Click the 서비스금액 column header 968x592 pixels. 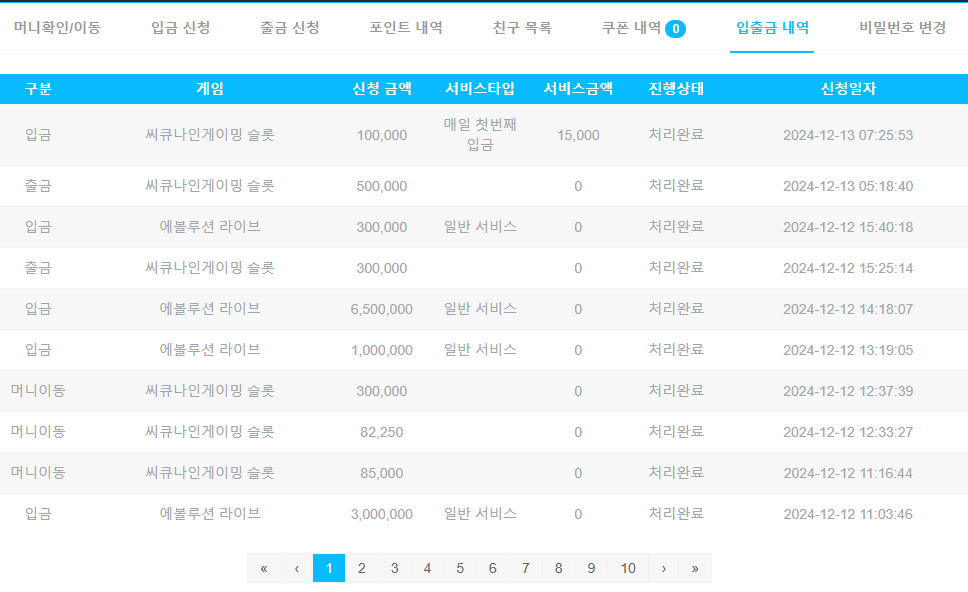pos(578,89)
